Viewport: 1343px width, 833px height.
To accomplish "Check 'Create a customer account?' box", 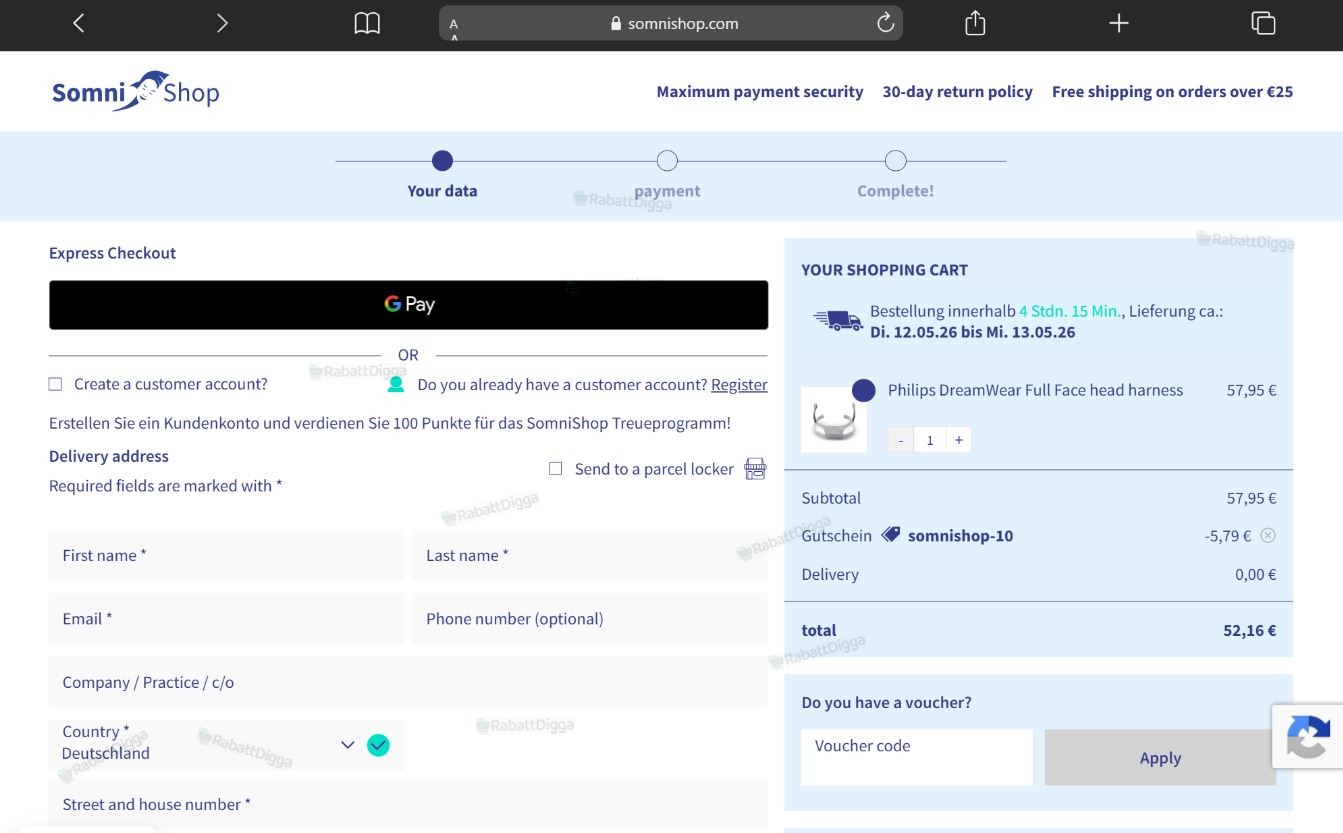I will point(55,384).
